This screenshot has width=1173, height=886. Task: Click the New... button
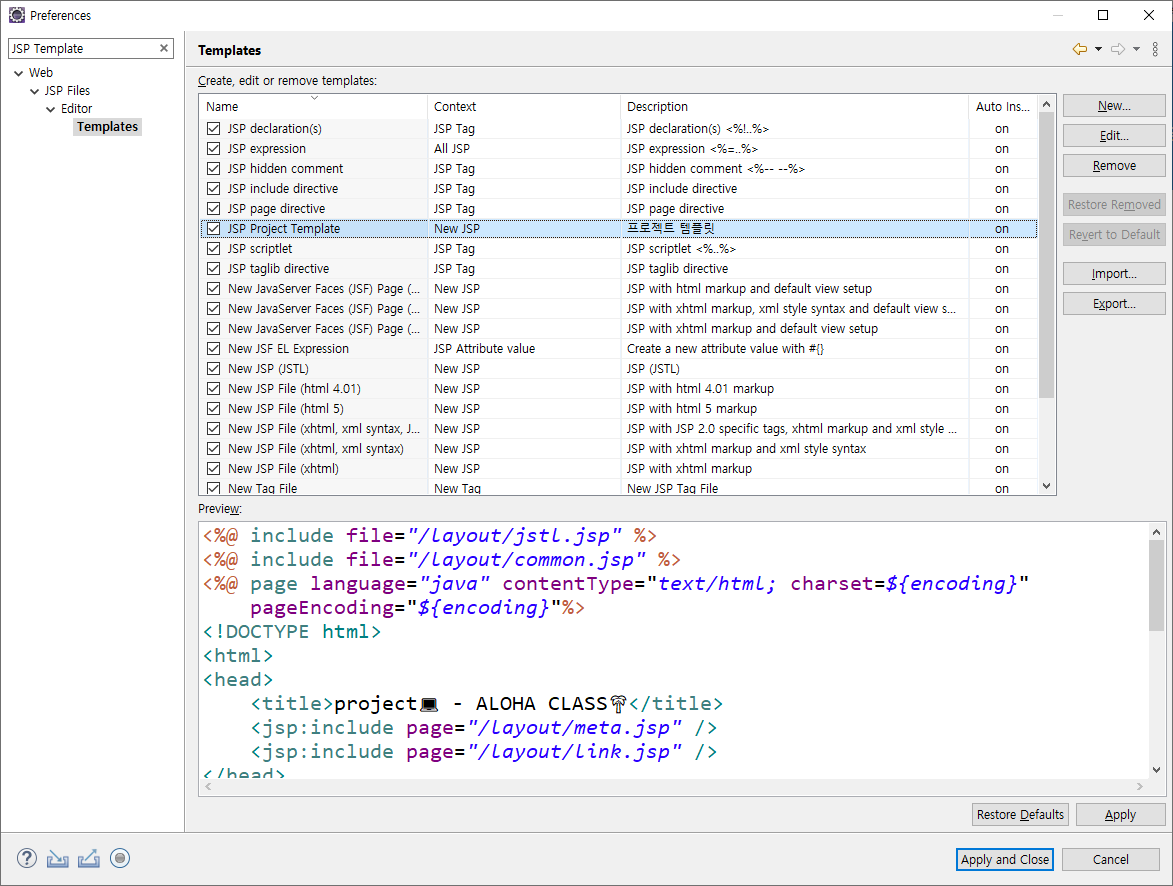(x=1114, y=106)
